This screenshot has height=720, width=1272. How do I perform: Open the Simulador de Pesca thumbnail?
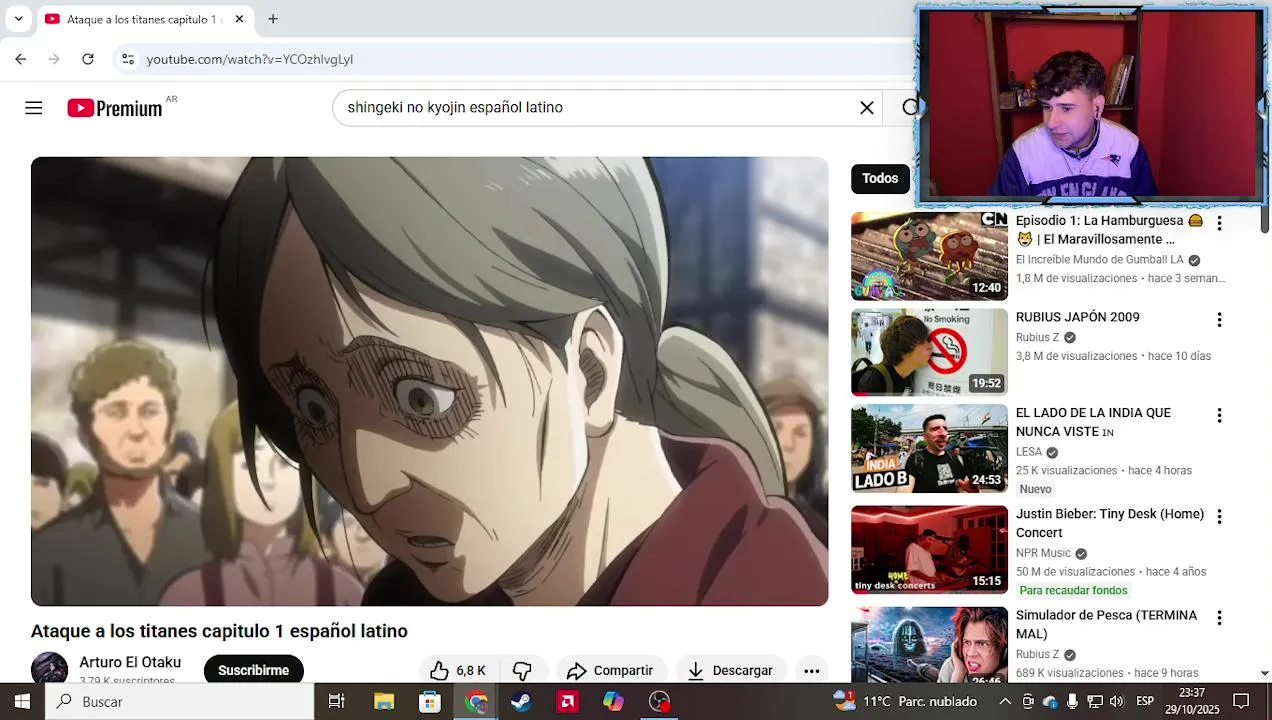[929, 645]
